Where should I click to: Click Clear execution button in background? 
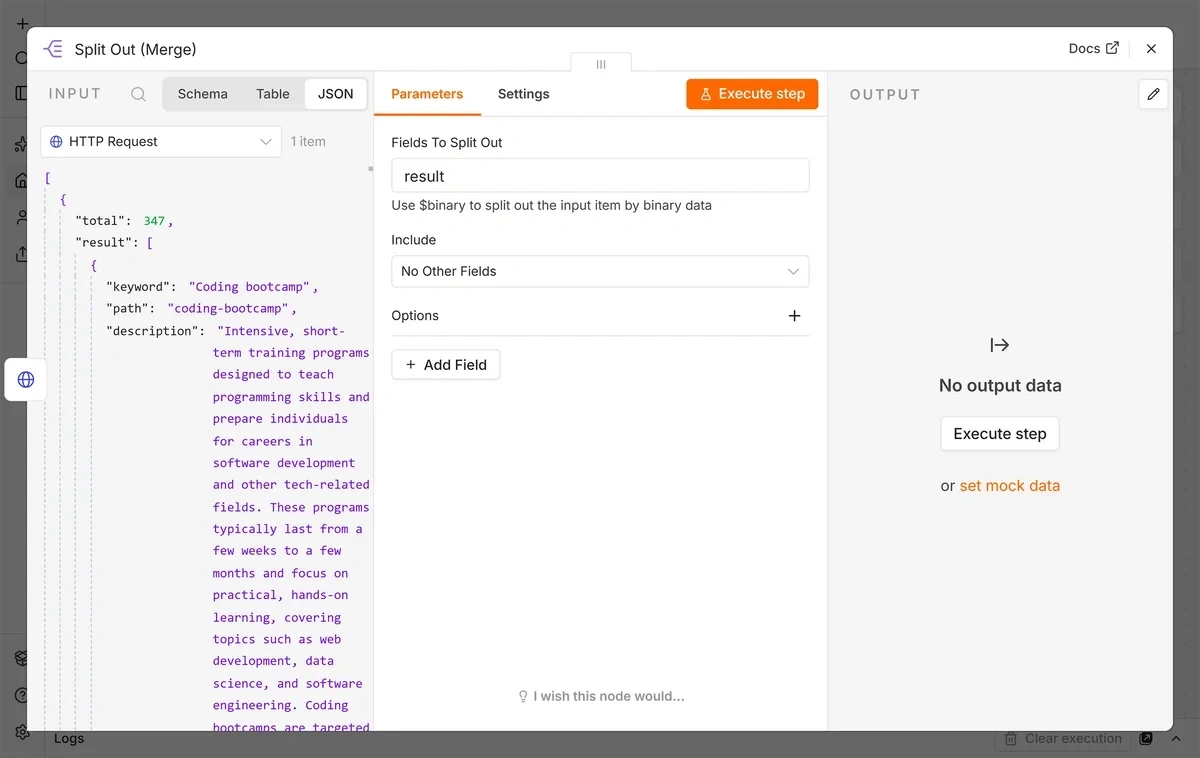pos(1062,739)
